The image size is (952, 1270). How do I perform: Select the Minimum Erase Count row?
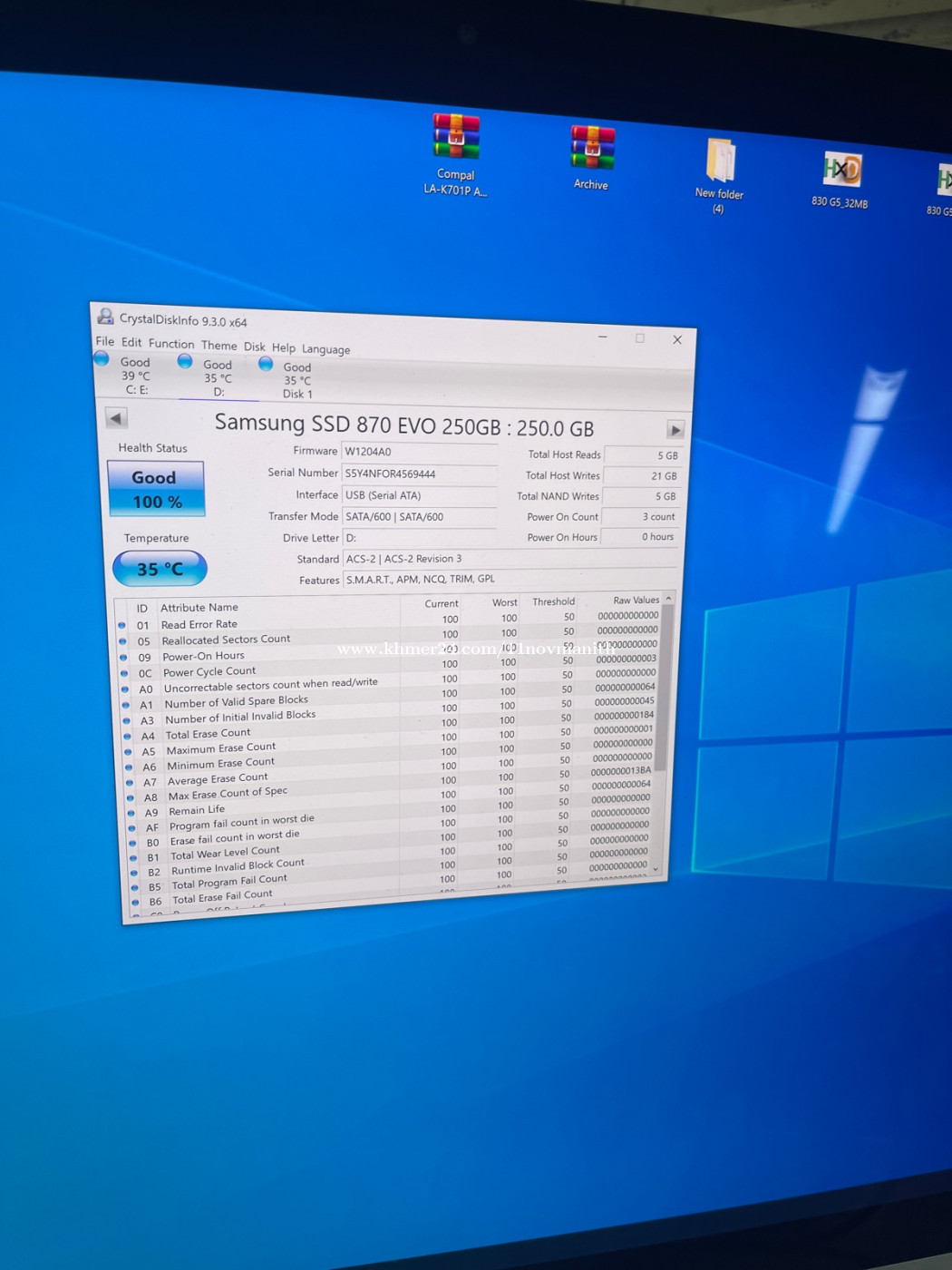pyautogui.click(x=389, y=757)
